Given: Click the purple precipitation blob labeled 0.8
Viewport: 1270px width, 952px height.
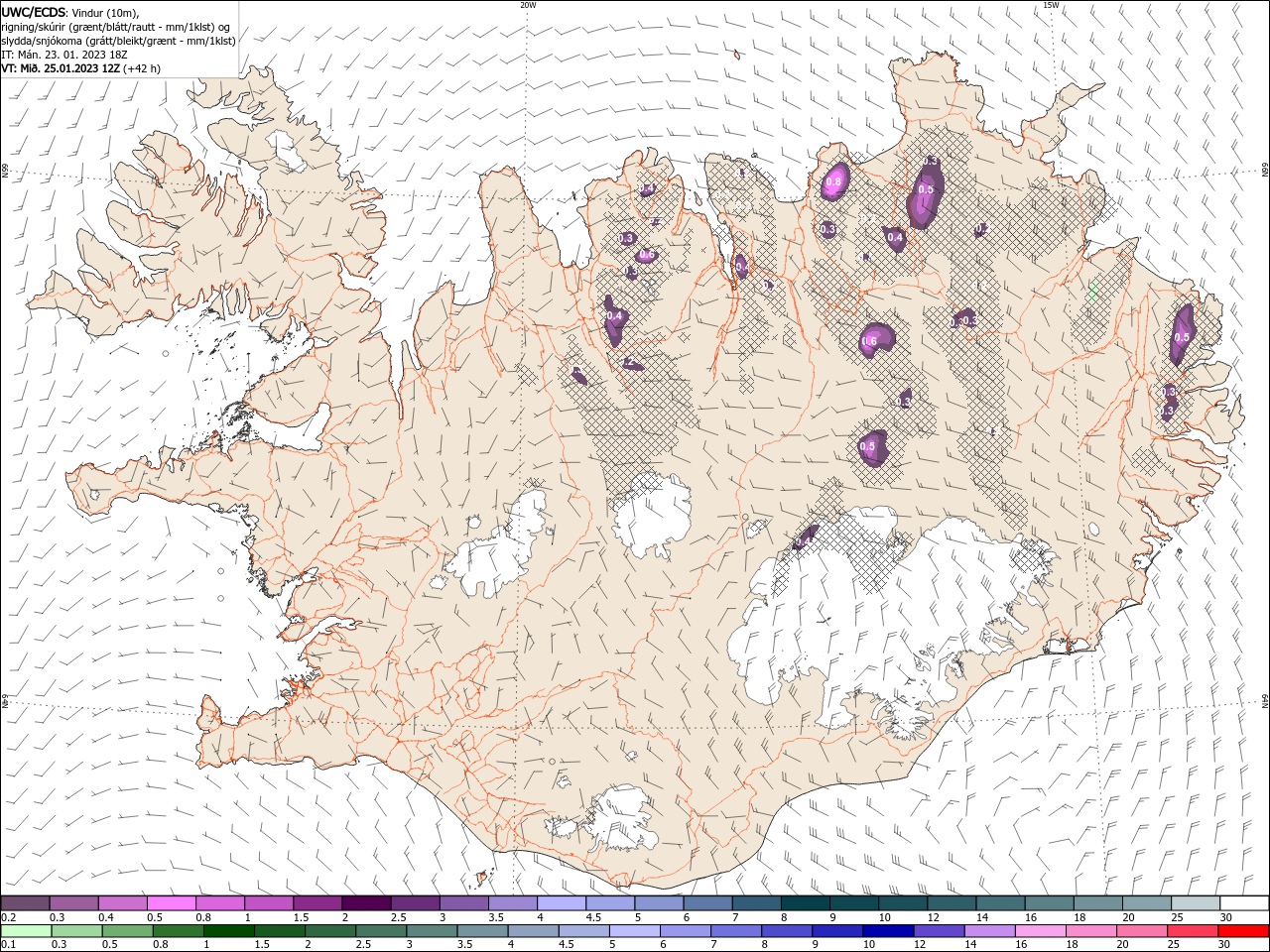Looking at the screenshot, I should [x=833, y=181].
